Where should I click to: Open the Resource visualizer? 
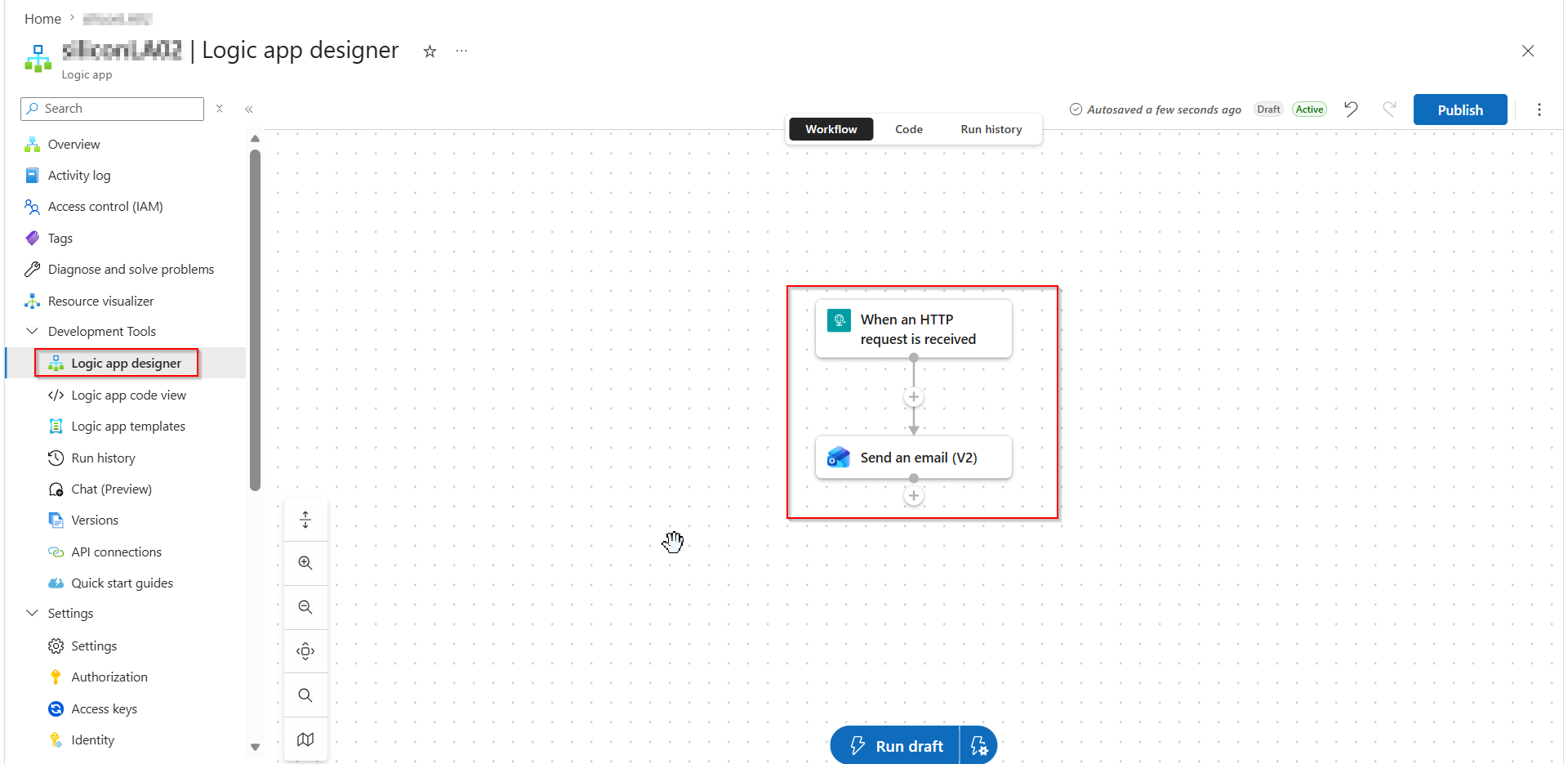[100, 302]
